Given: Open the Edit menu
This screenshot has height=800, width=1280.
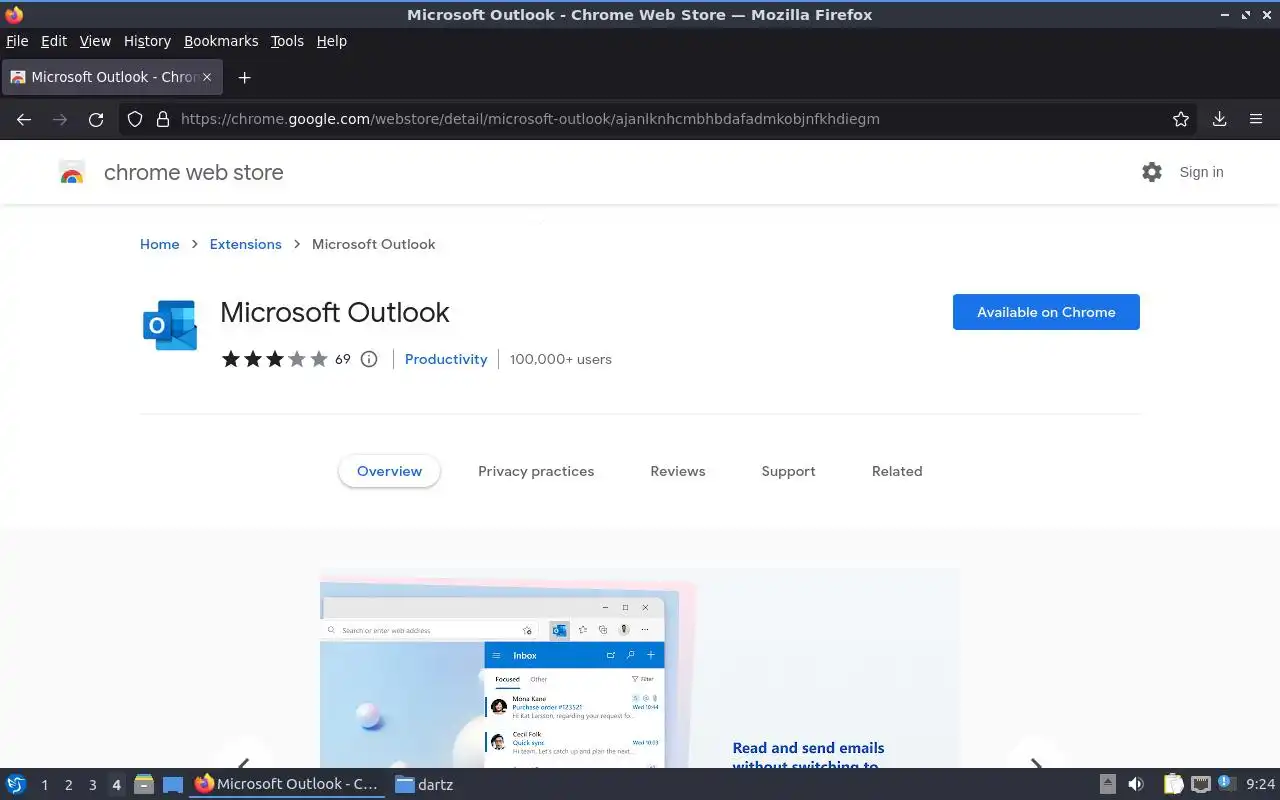Looking at the screenshot, I should (54, 41).
